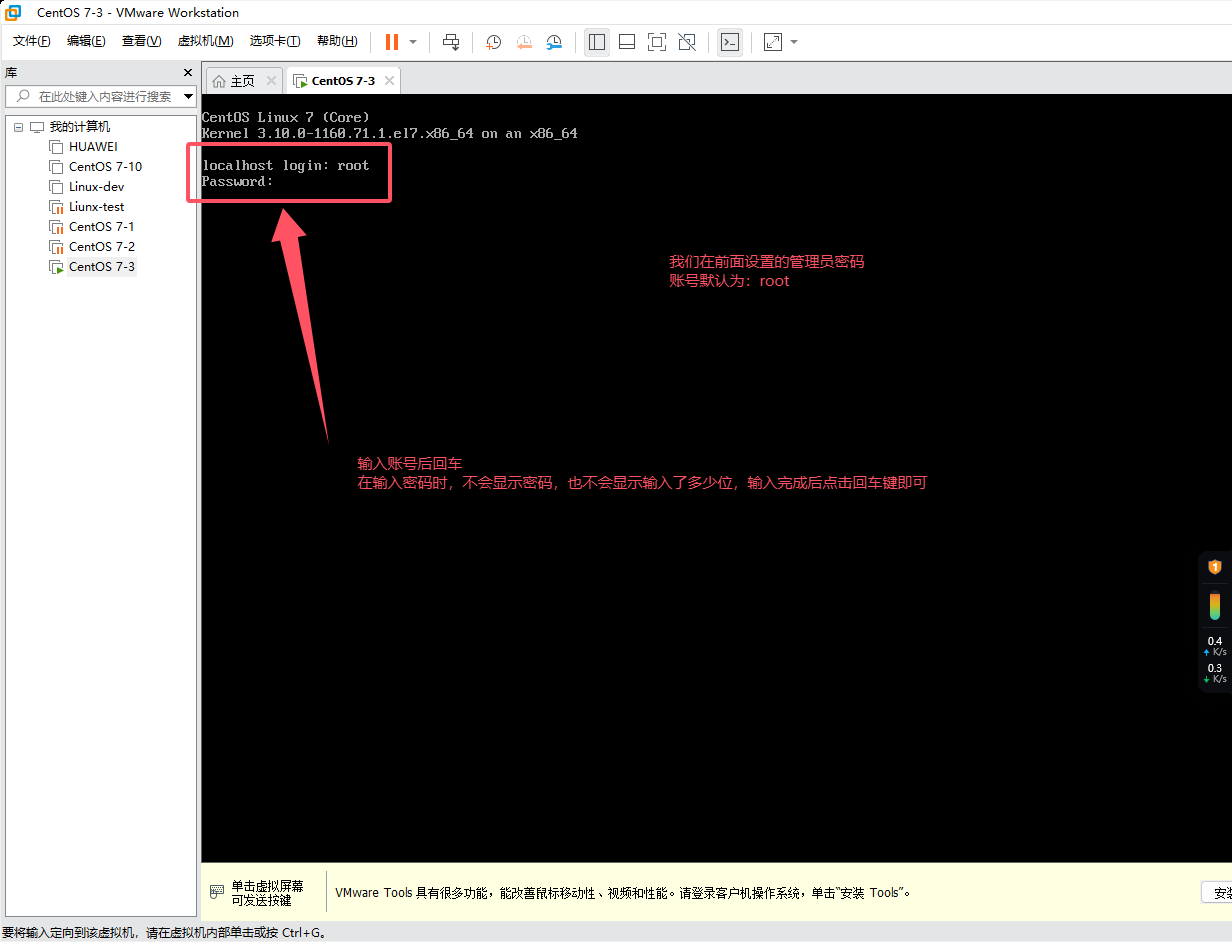Open the power options dropdown arrow beside the pause button
Image resolution: width=1232 pixels, height=942 pixels.
[413, 42]
